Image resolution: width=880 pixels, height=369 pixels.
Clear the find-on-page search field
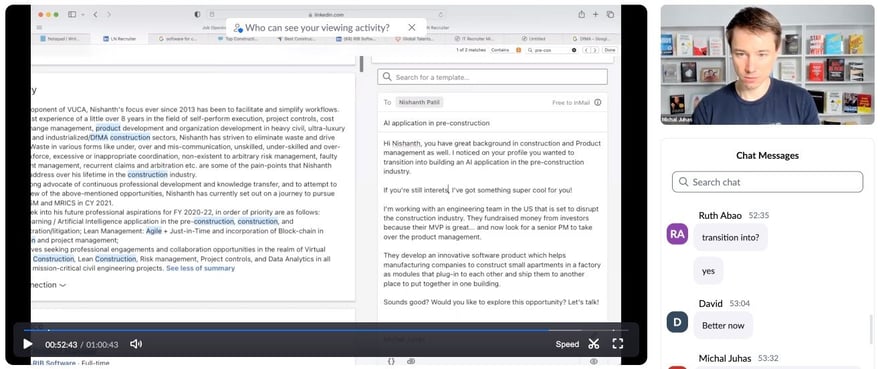[x=574, y=50]
